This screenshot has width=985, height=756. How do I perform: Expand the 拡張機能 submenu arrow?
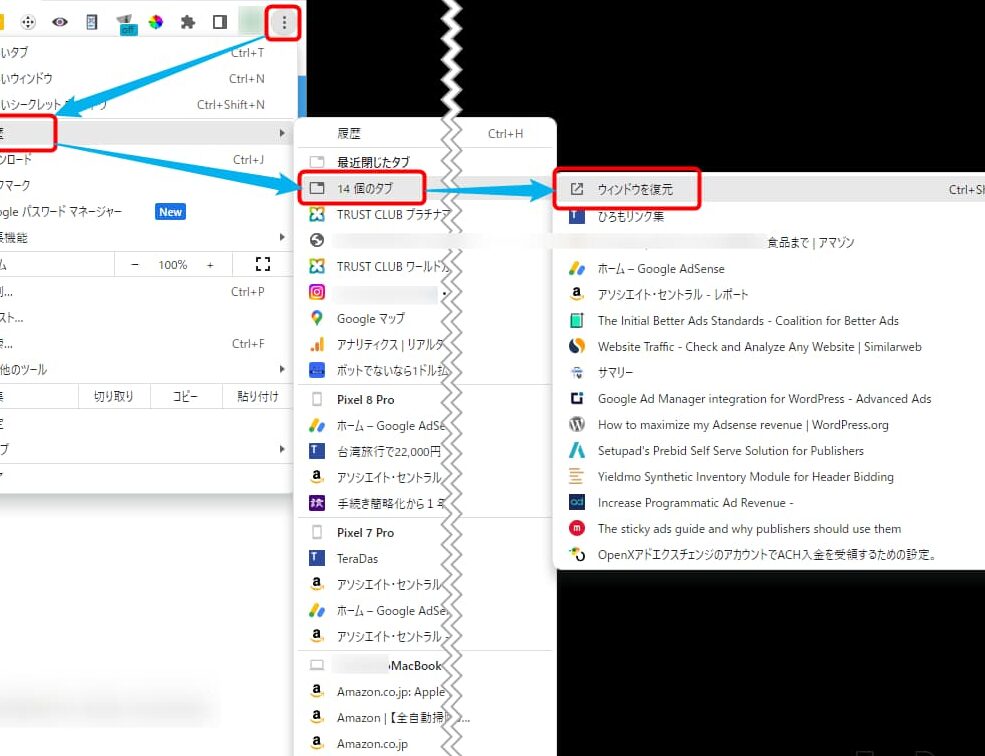pyautogui.click(x=282, y=238)
